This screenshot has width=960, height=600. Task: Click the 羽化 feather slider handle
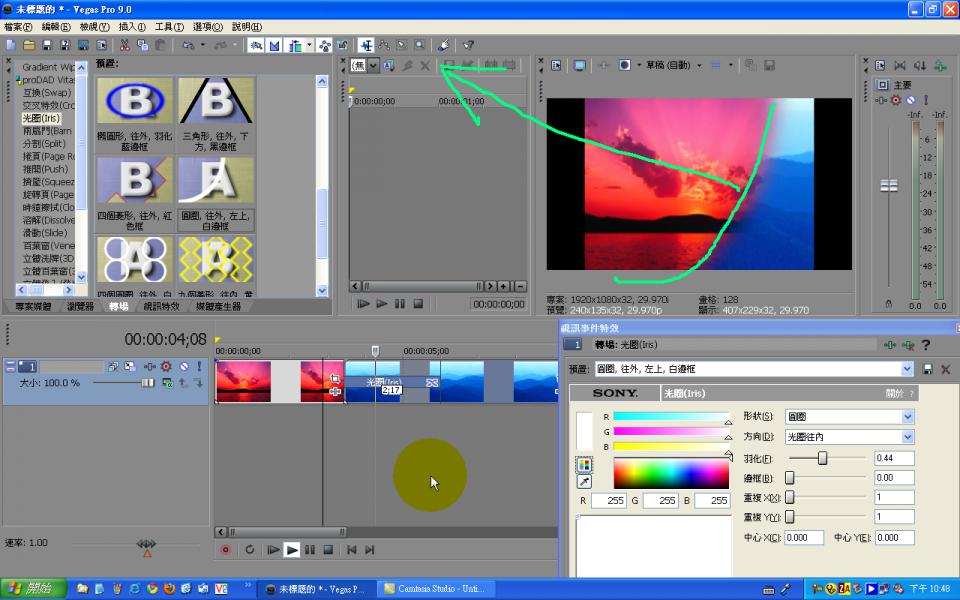tap(823, 458)
